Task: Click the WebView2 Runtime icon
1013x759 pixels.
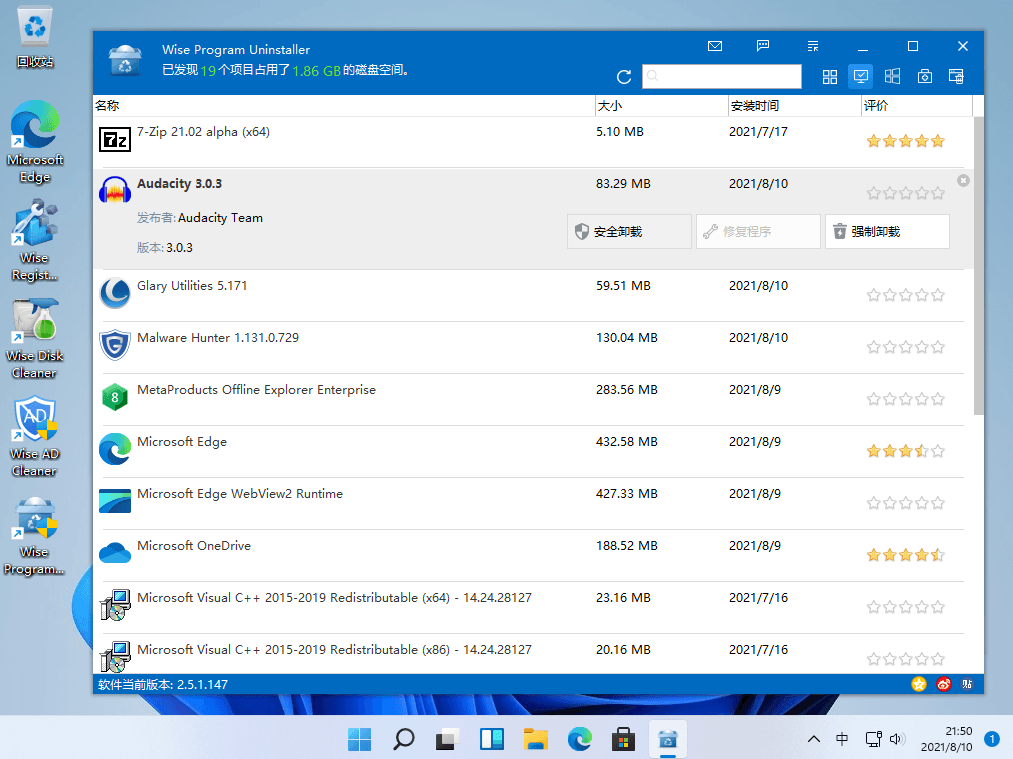Action: [115, 501]
